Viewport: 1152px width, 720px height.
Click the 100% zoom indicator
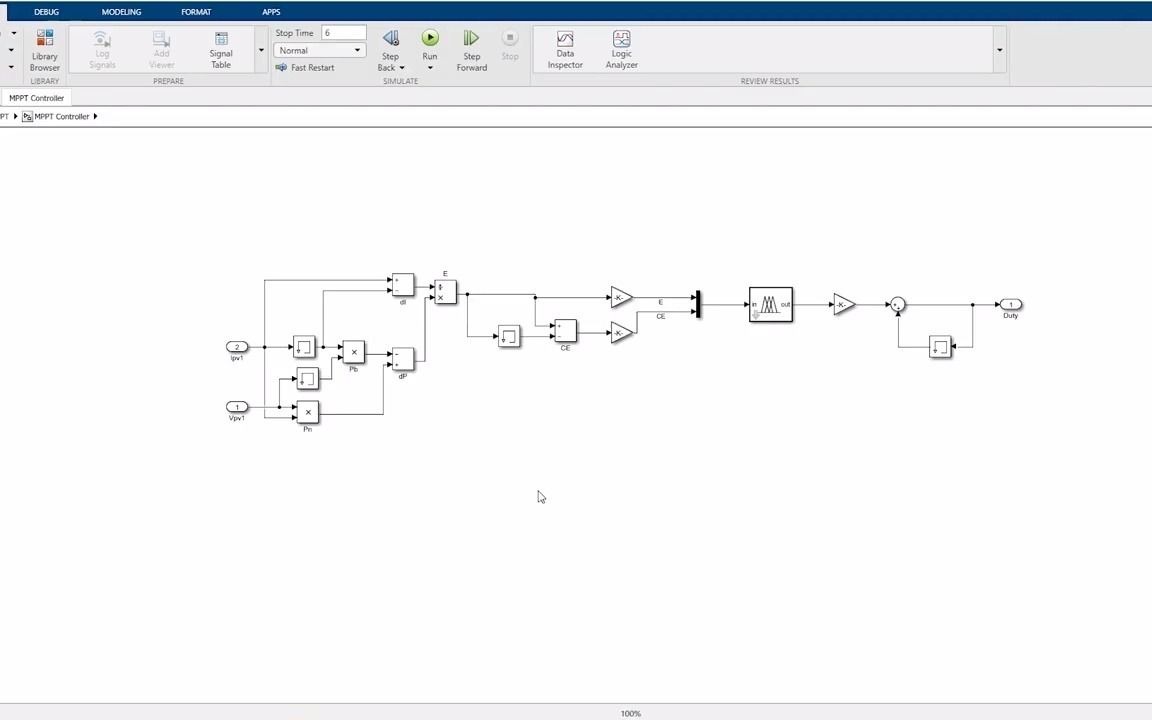pyautogui.click(x=630, y=713)
